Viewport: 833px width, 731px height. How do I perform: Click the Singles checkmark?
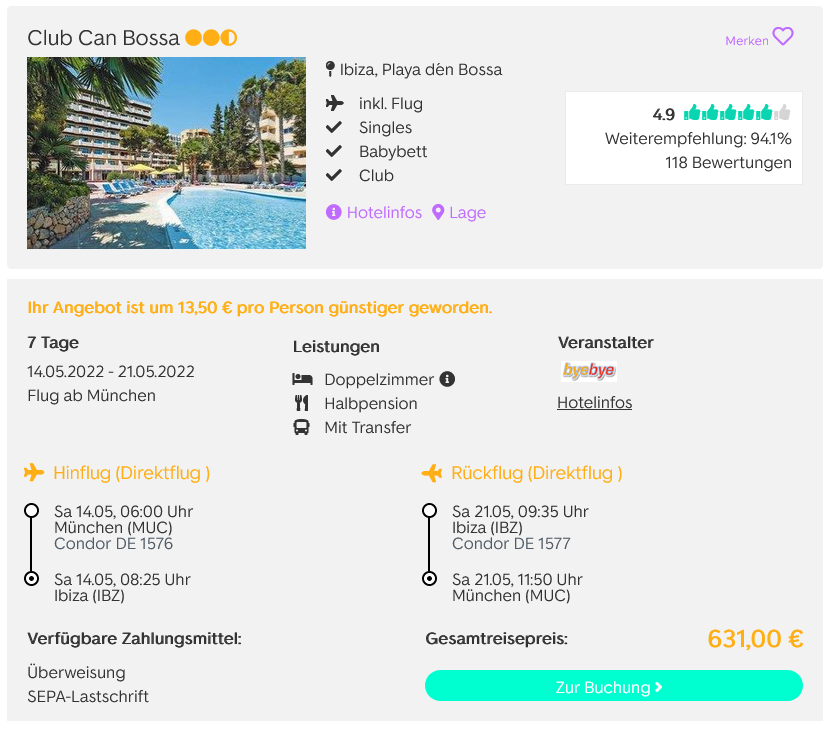[334, 127]
